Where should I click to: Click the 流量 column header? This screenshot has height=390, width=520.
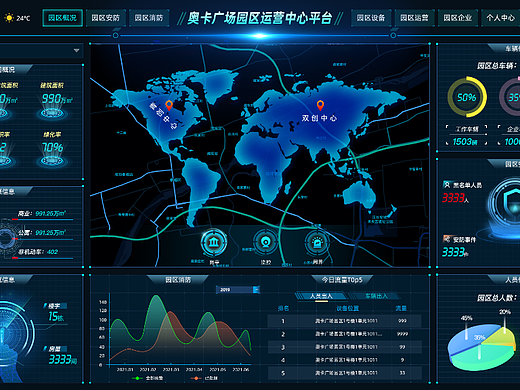(401, 308)
